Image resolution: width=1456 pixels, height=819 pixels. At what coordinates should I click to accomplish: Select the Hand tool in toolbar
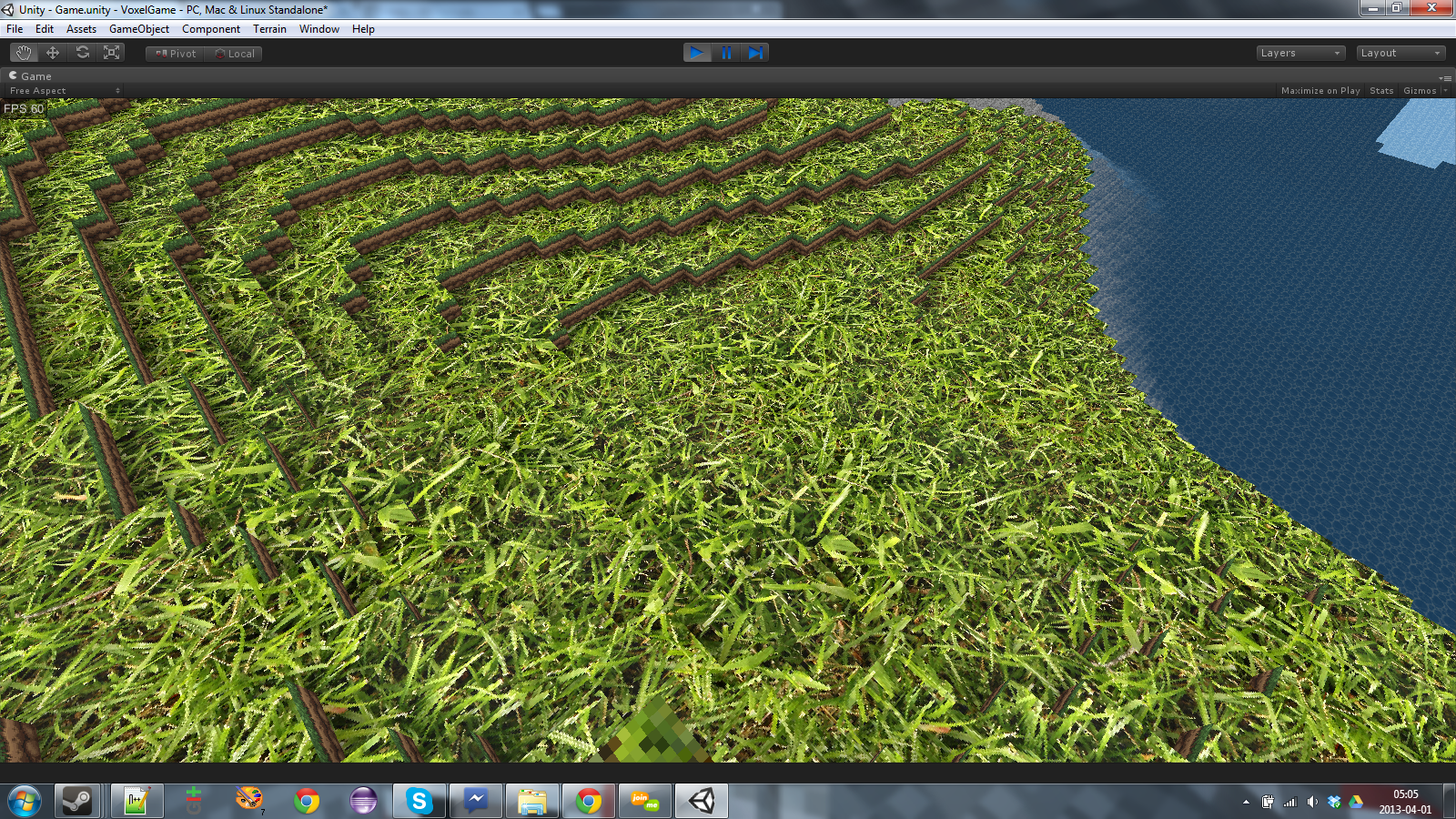pyautogui.click(x=24, y=53)
